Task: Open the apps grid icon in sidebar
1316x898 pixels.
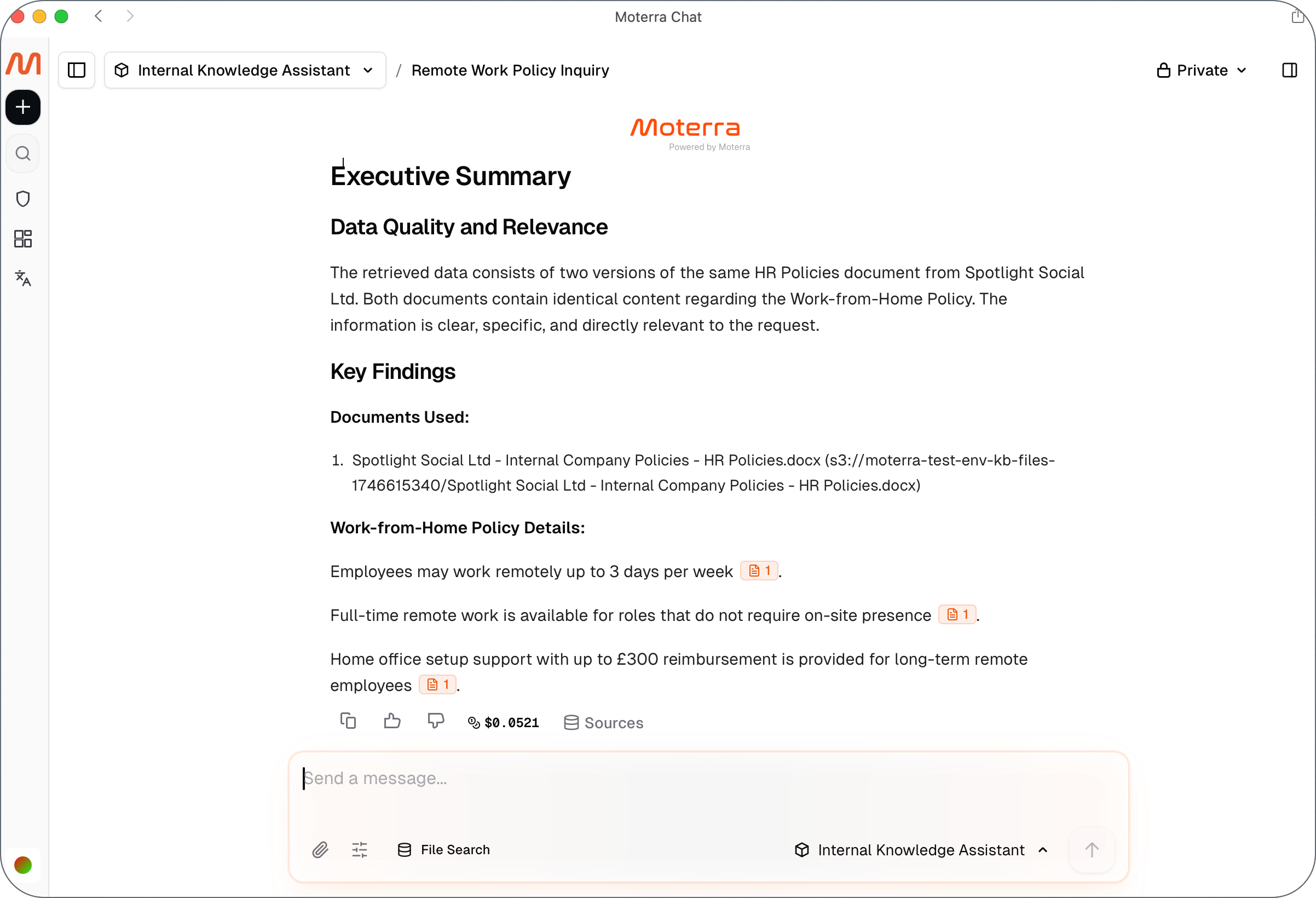Action: tap(23, 239)
